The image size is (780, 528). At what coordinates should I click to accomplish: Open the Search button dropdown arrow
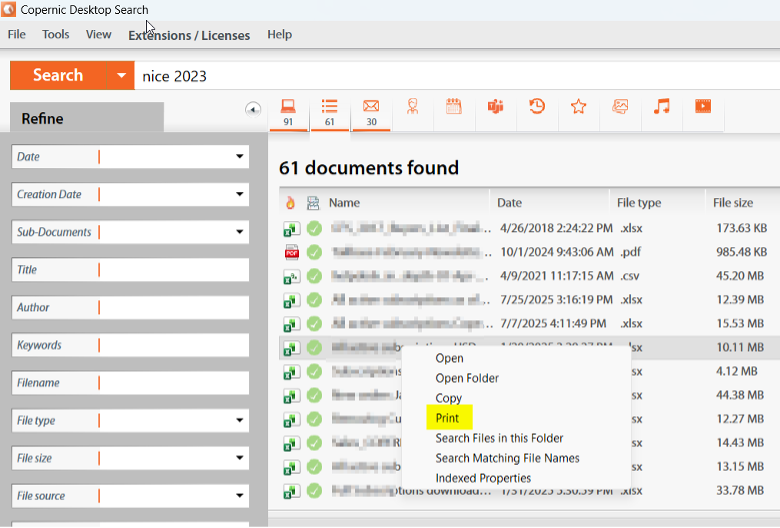click(x=121, y=76)
